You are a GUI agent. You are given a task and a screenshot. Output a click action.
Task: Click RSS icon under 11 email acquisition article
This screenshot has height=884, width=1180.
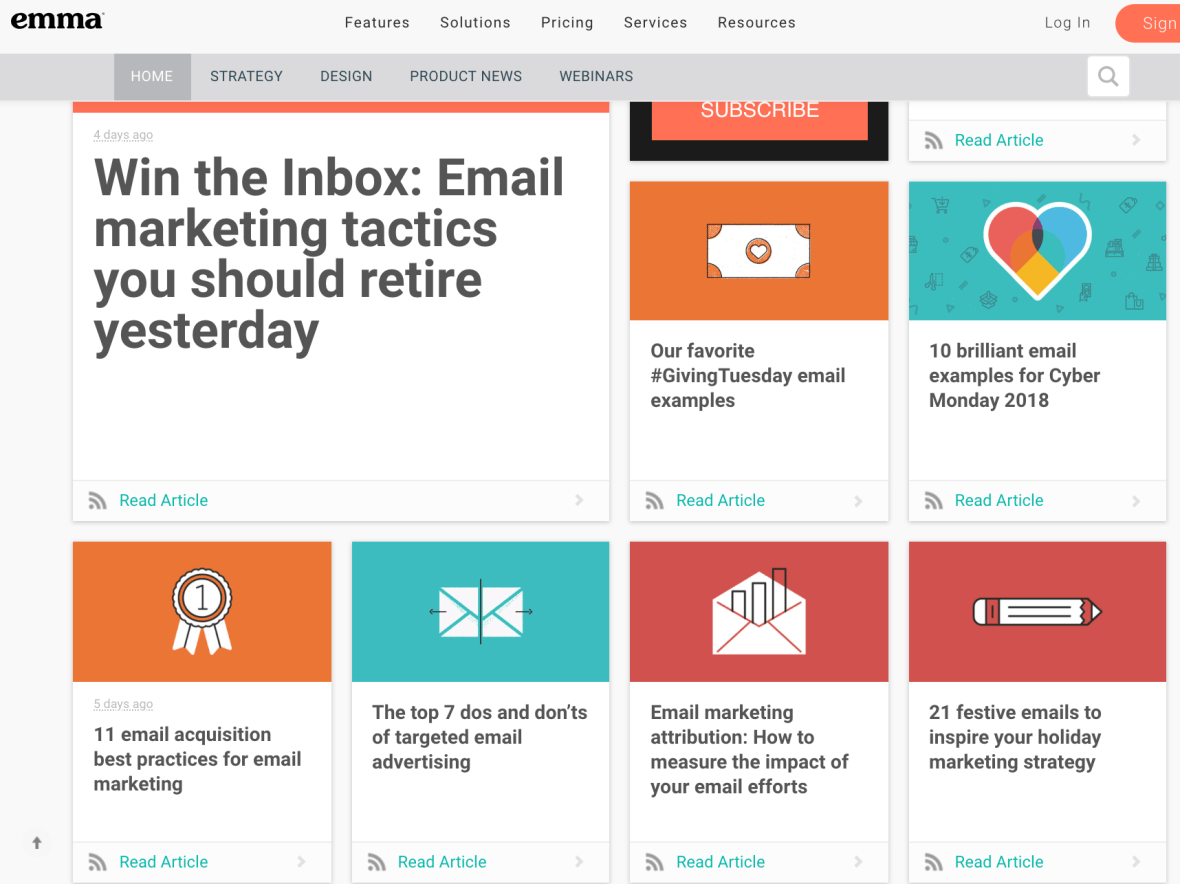tap(97, 862)
